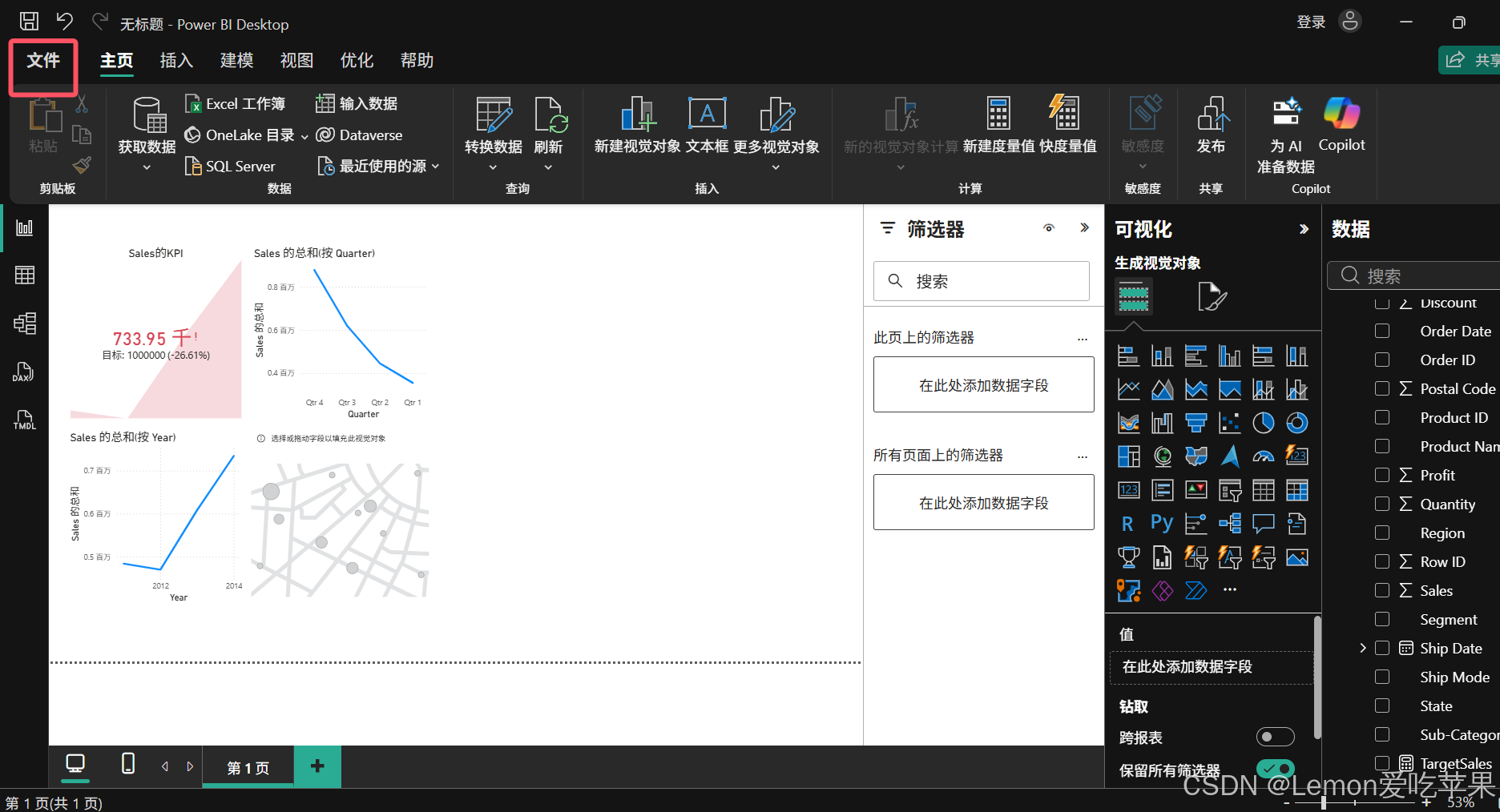Click the 输入数据 button
This screenshot has width=1500, height=812.
tap(357, 103)
